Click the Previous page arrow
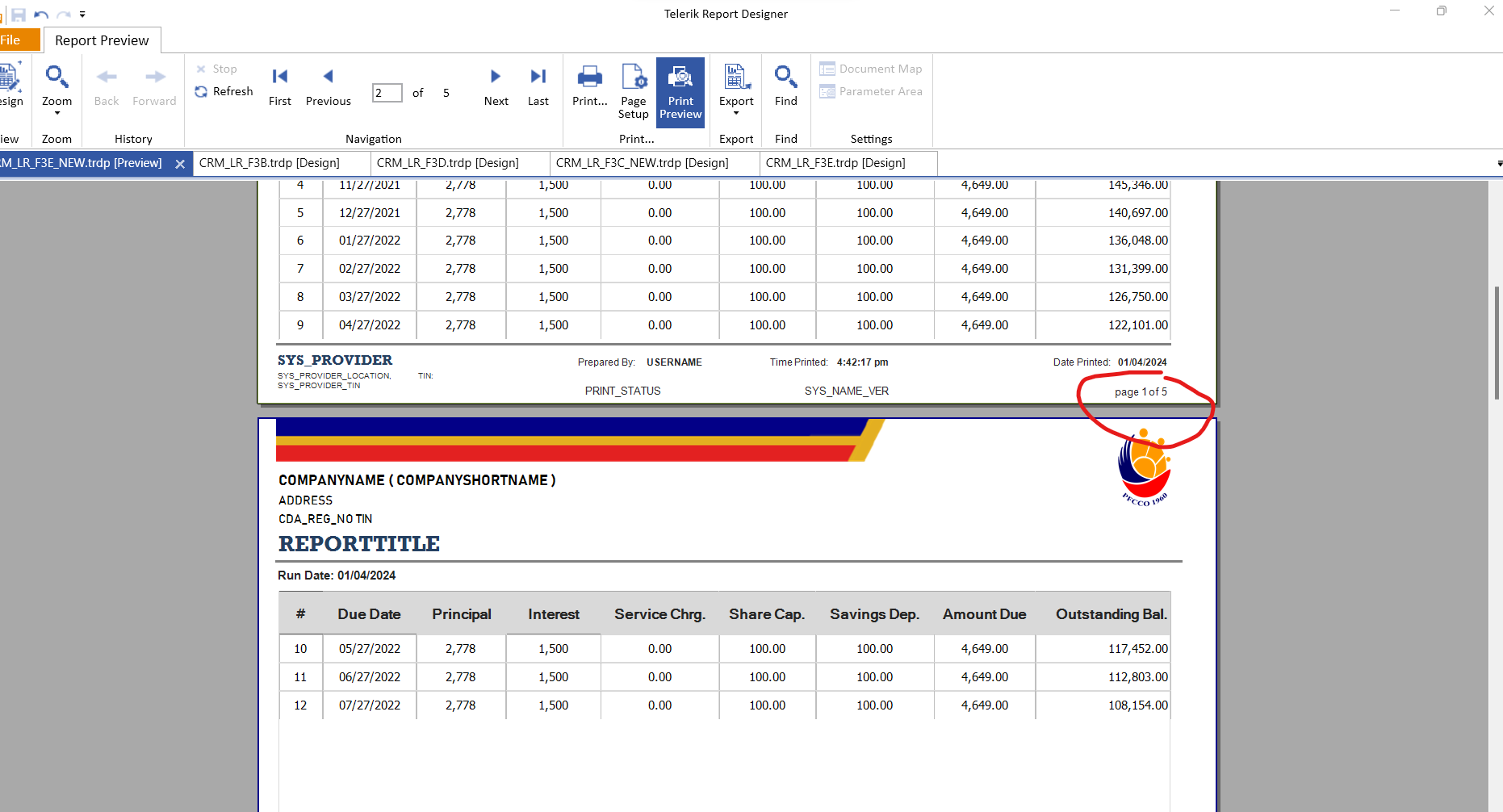The image size is (1503, 812). tap(328, 86)
